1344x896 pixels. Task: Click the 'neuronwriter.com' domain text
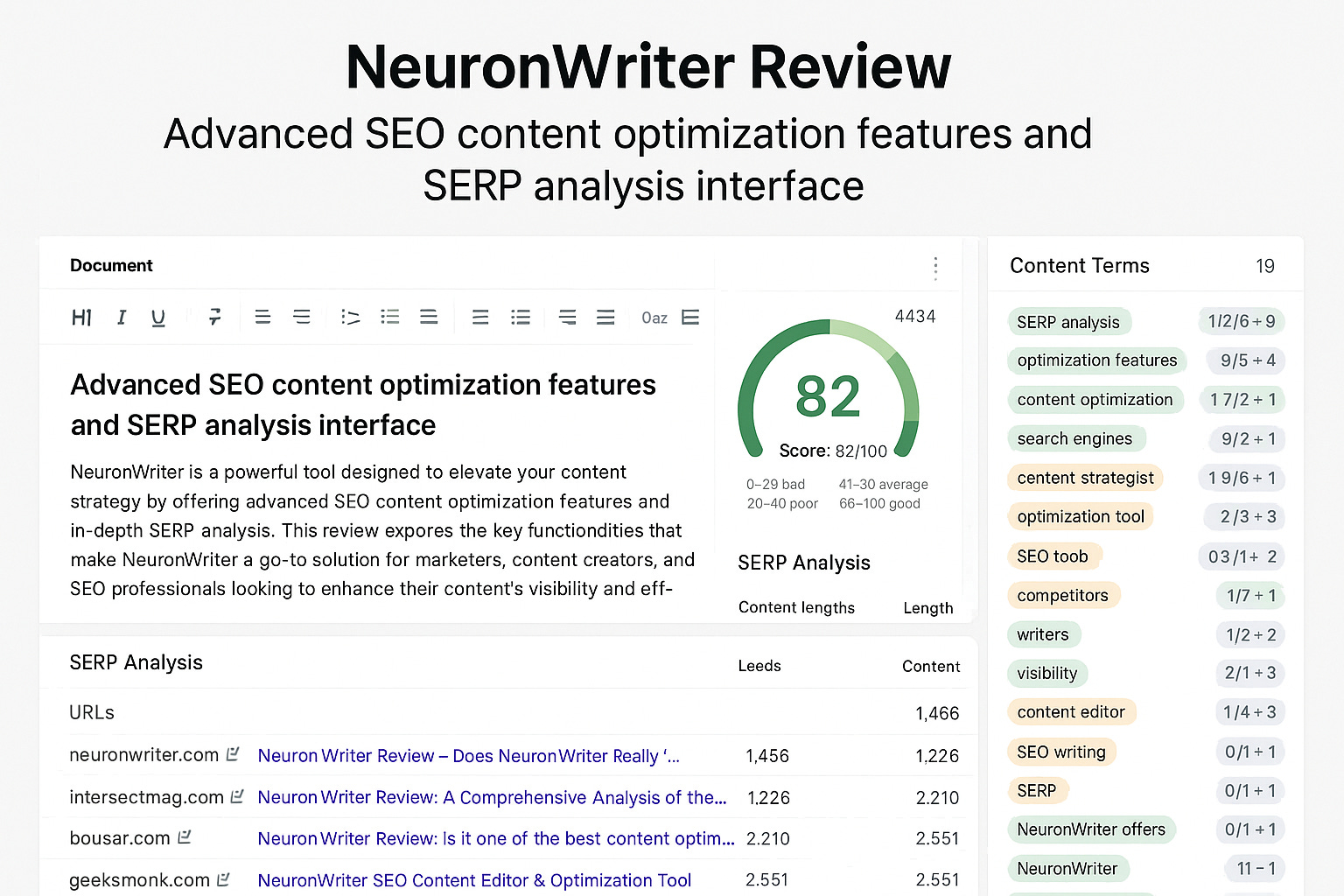tap(144, 754)
